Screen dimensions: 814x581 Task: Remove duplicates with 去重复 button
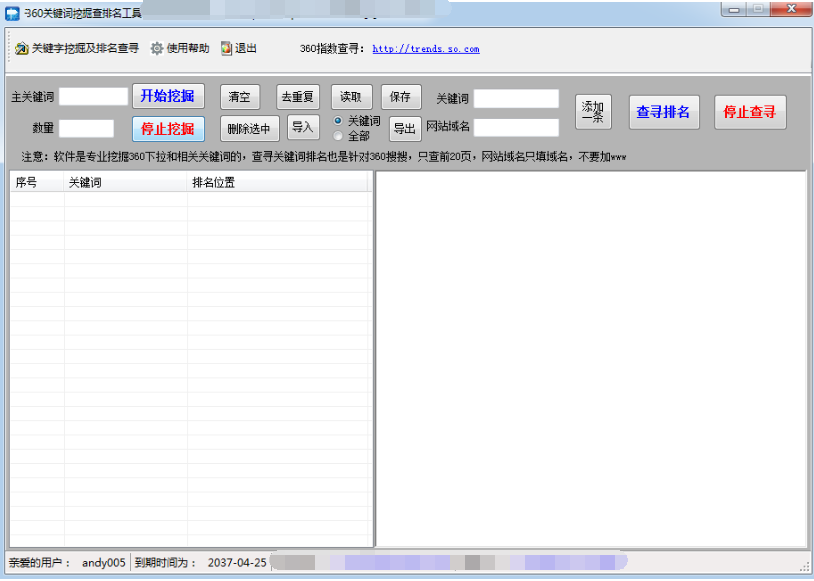[x=298, y=97]
